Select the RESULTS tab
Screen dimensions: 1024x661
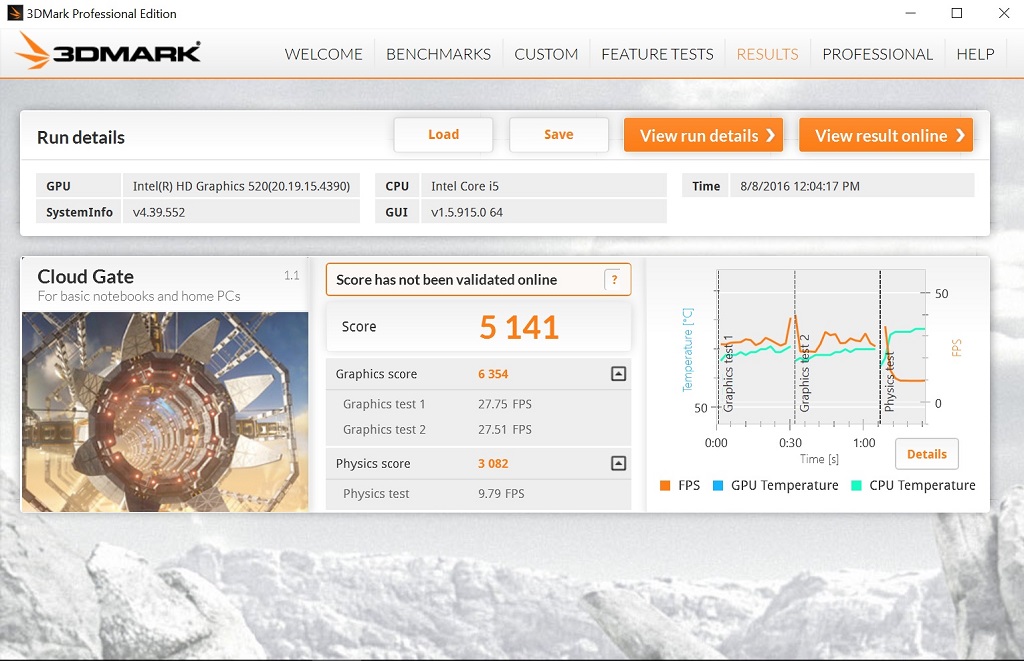[767, 54]
